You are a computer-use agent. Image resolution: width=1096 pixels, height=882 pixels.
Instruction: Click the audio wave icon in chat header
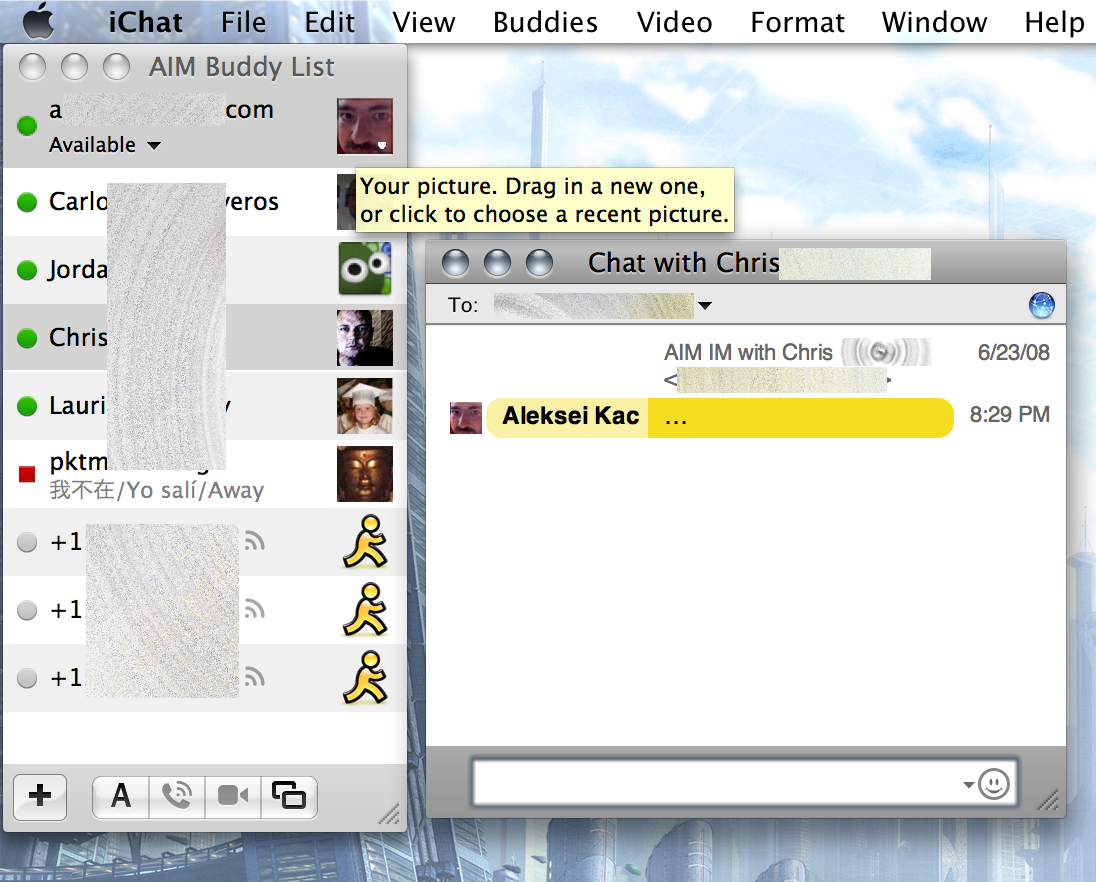click(885, 352)
